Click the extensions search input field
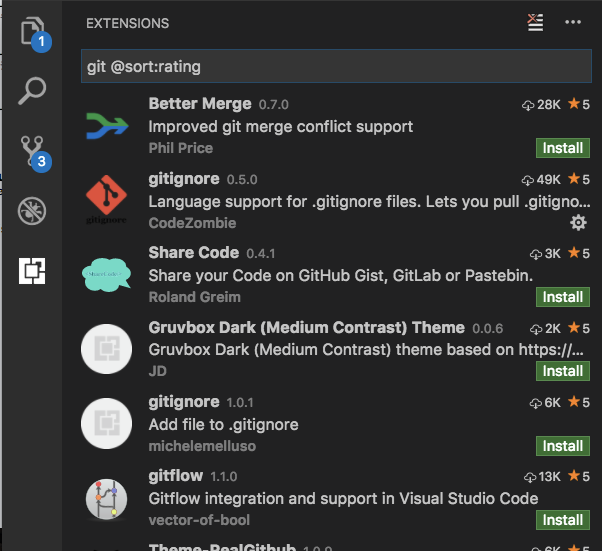This screenshot has width=602, height=551. coord(336,68)
